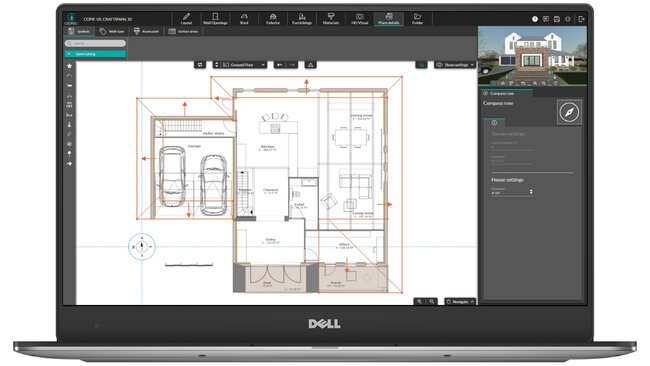Click the House settings elevation stepper arrows

tap(531, 192)
